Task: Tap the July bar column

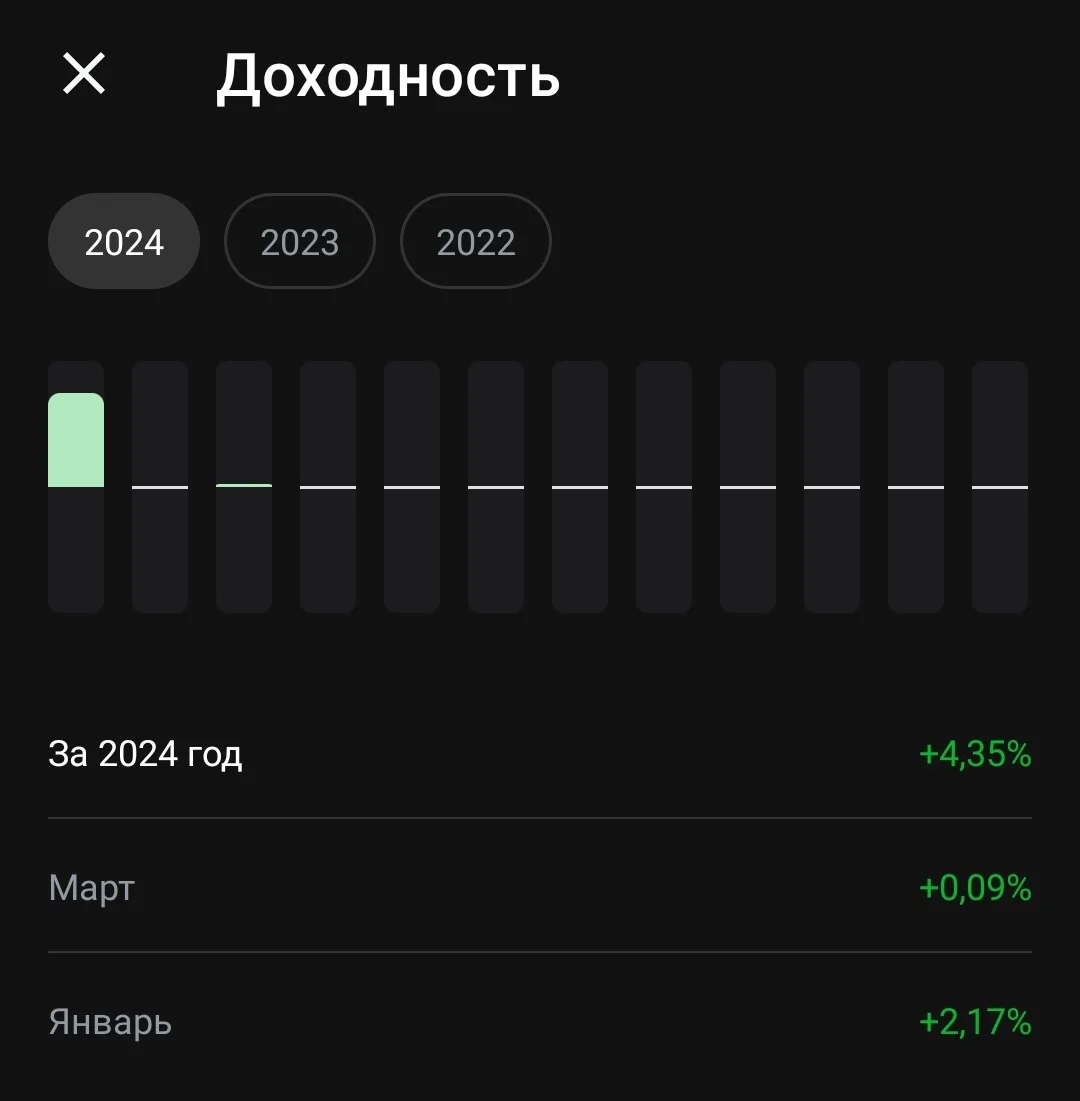Action: click(580, 487)
